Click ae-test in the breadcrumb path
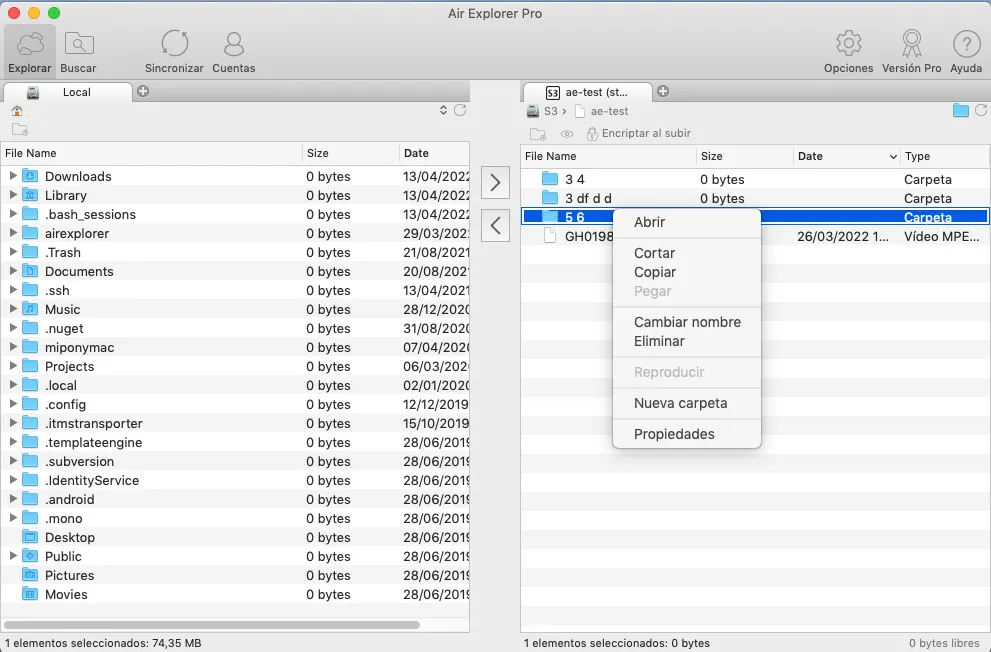 (609, 111)
